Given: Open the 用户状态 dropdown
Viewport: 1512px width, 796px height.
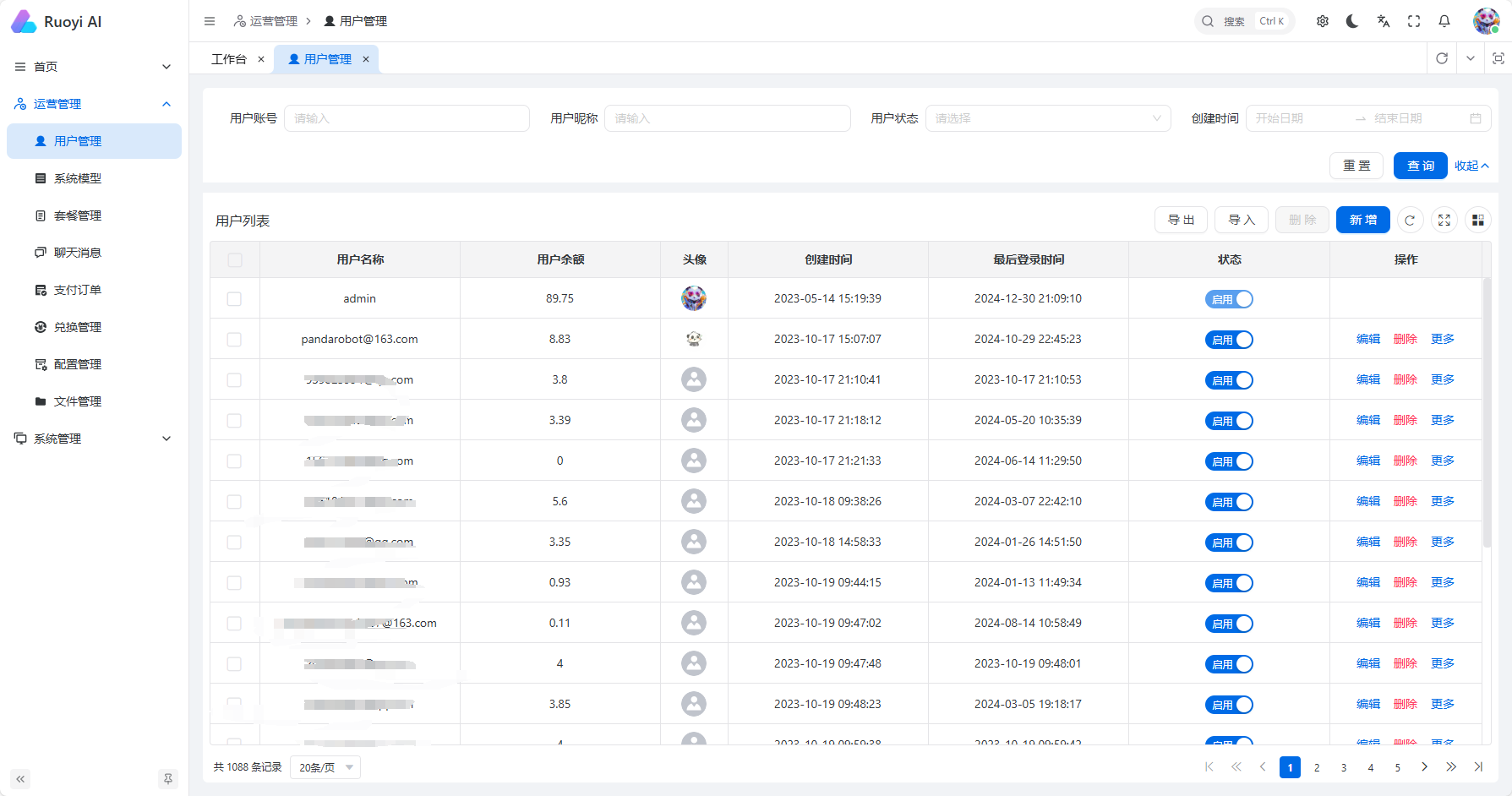Looking at the screenshot, I should (x=1048, y=118).
